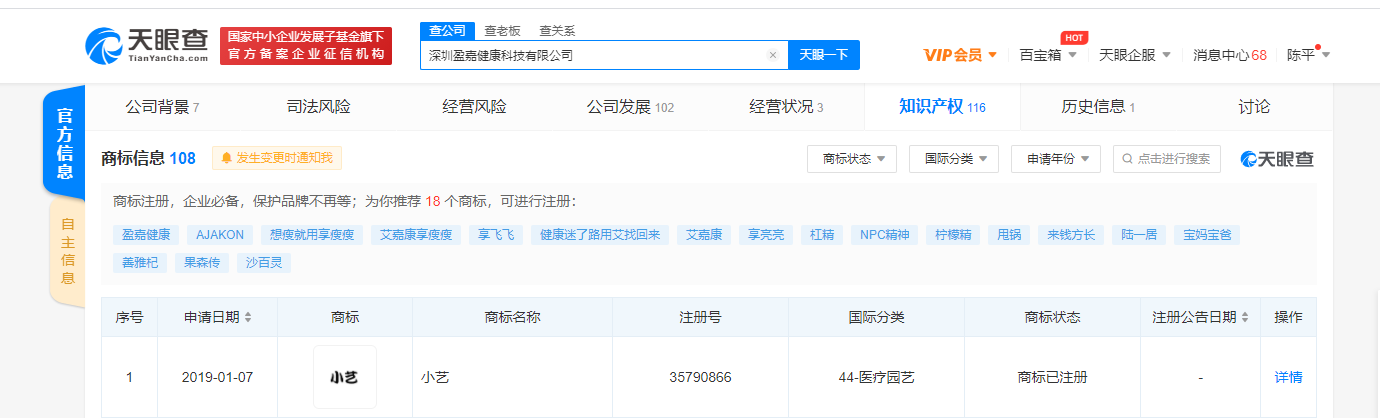Select the 甩锅 tag
Screen dimensions: 1380x418
[x=1007, y=235]
